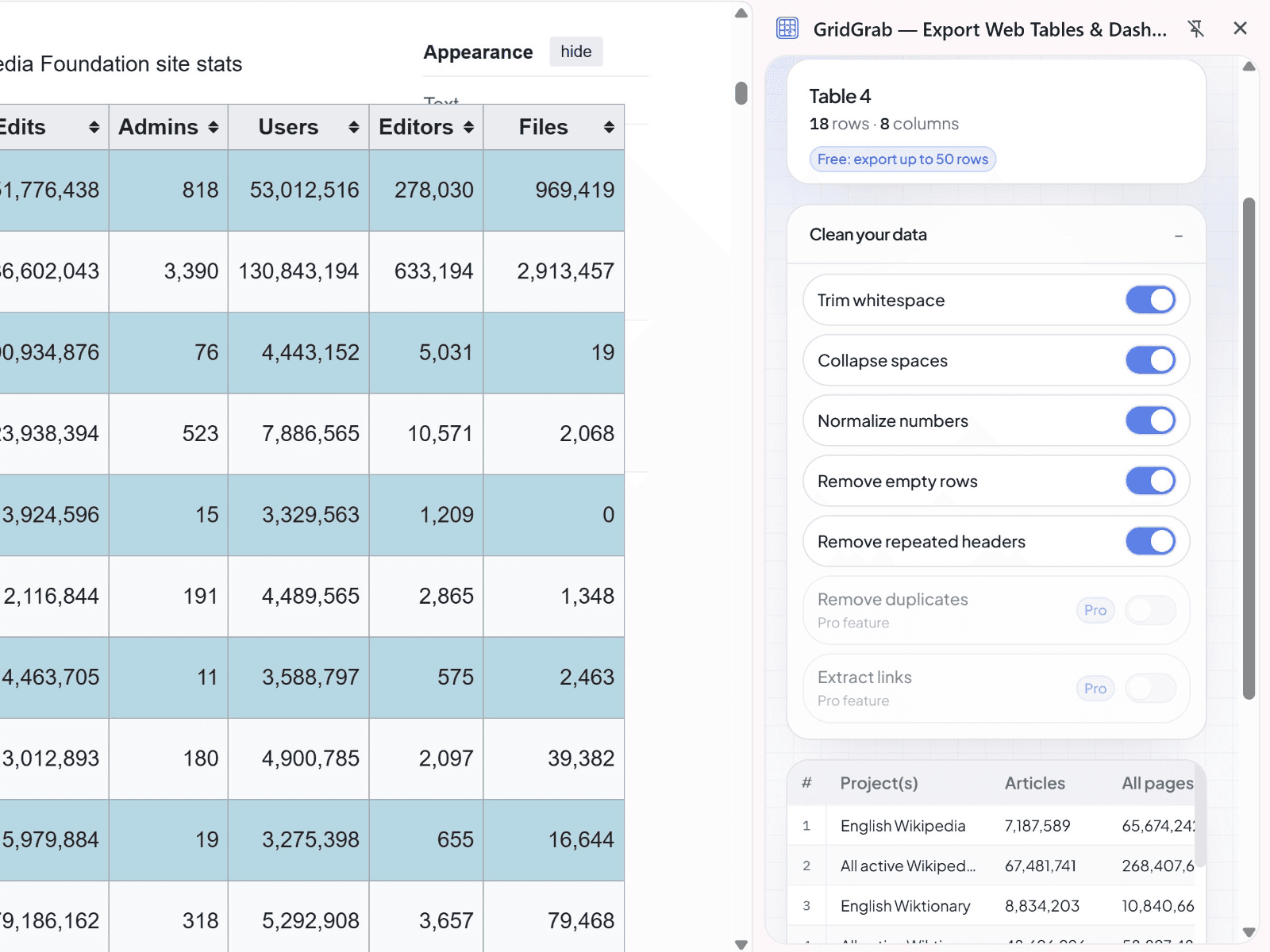Click the Editors cell 278,030
This screenshot has height=952, width=1270.
point(426,190)
